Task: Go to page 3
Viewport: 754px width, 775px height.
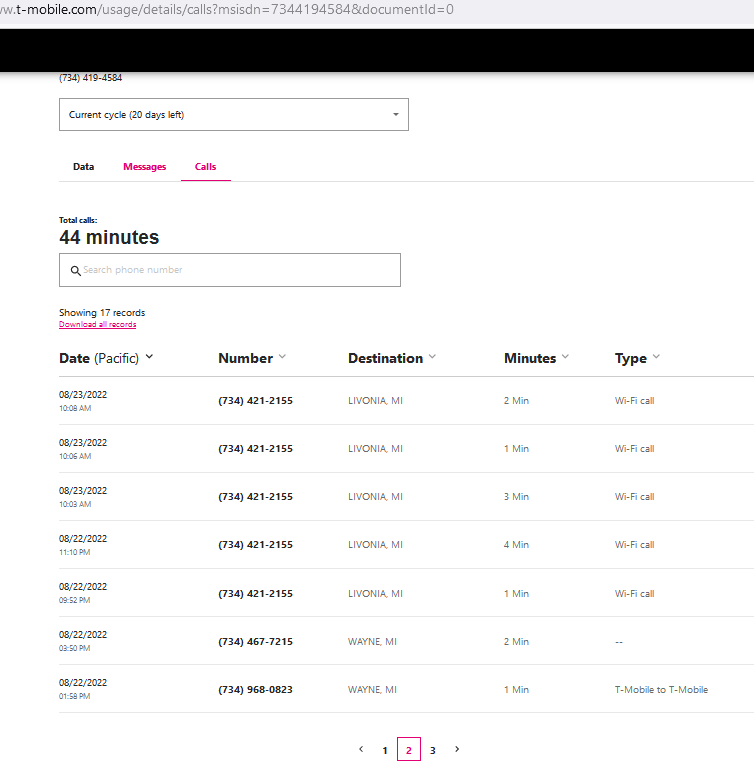Action: tap(432, 750)
